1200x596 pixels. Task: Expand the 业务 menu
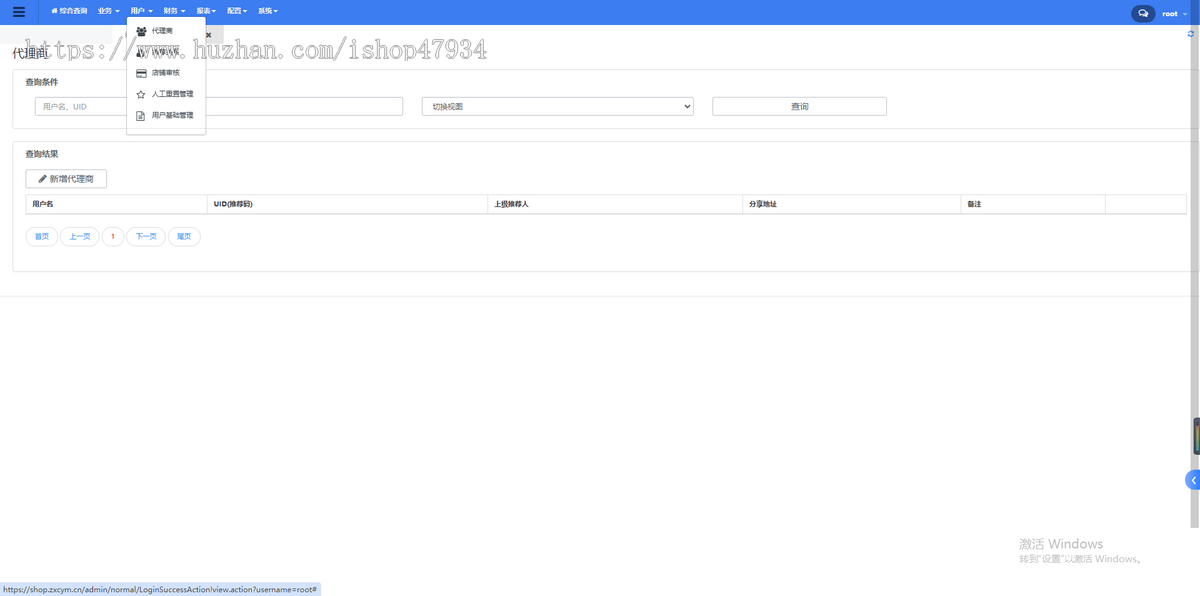click(109, 11)
